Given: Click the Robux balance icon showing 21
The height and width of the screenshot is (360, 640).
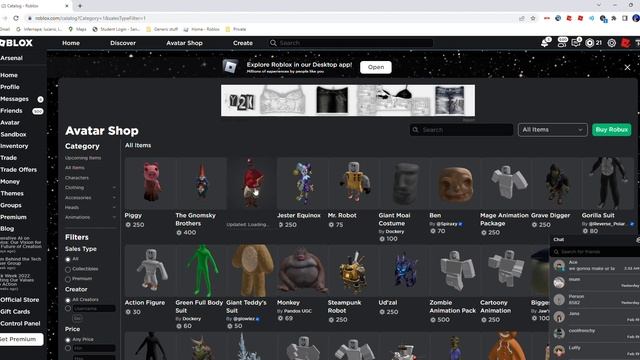Looking at the screenshot, I should (589, 43).
